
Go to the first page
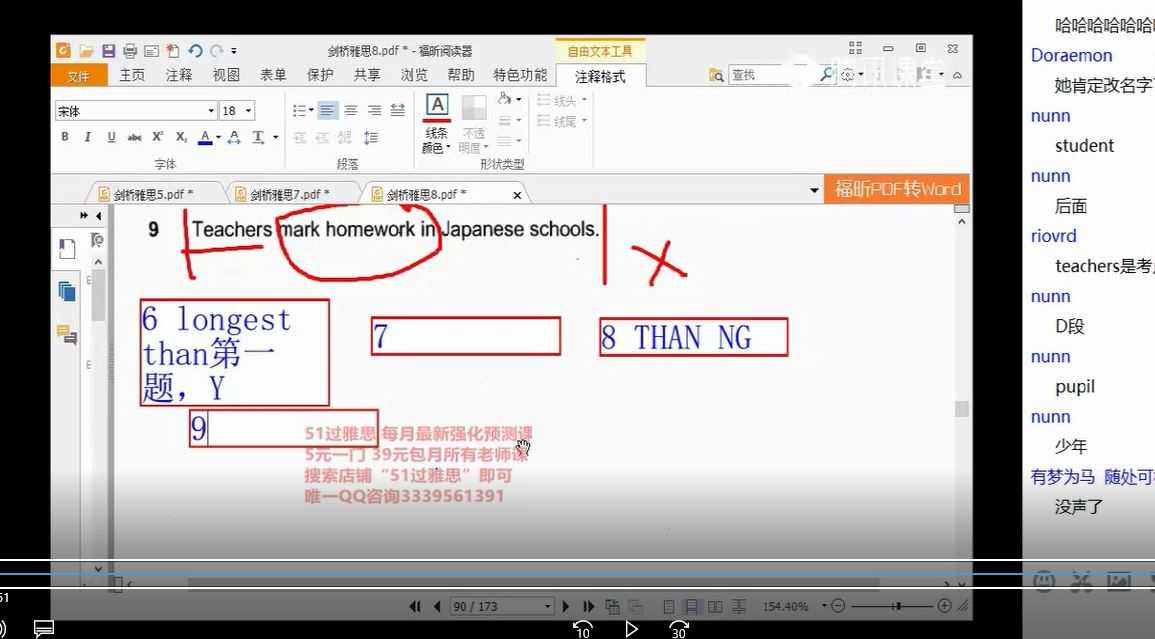(x=415, y=606)
